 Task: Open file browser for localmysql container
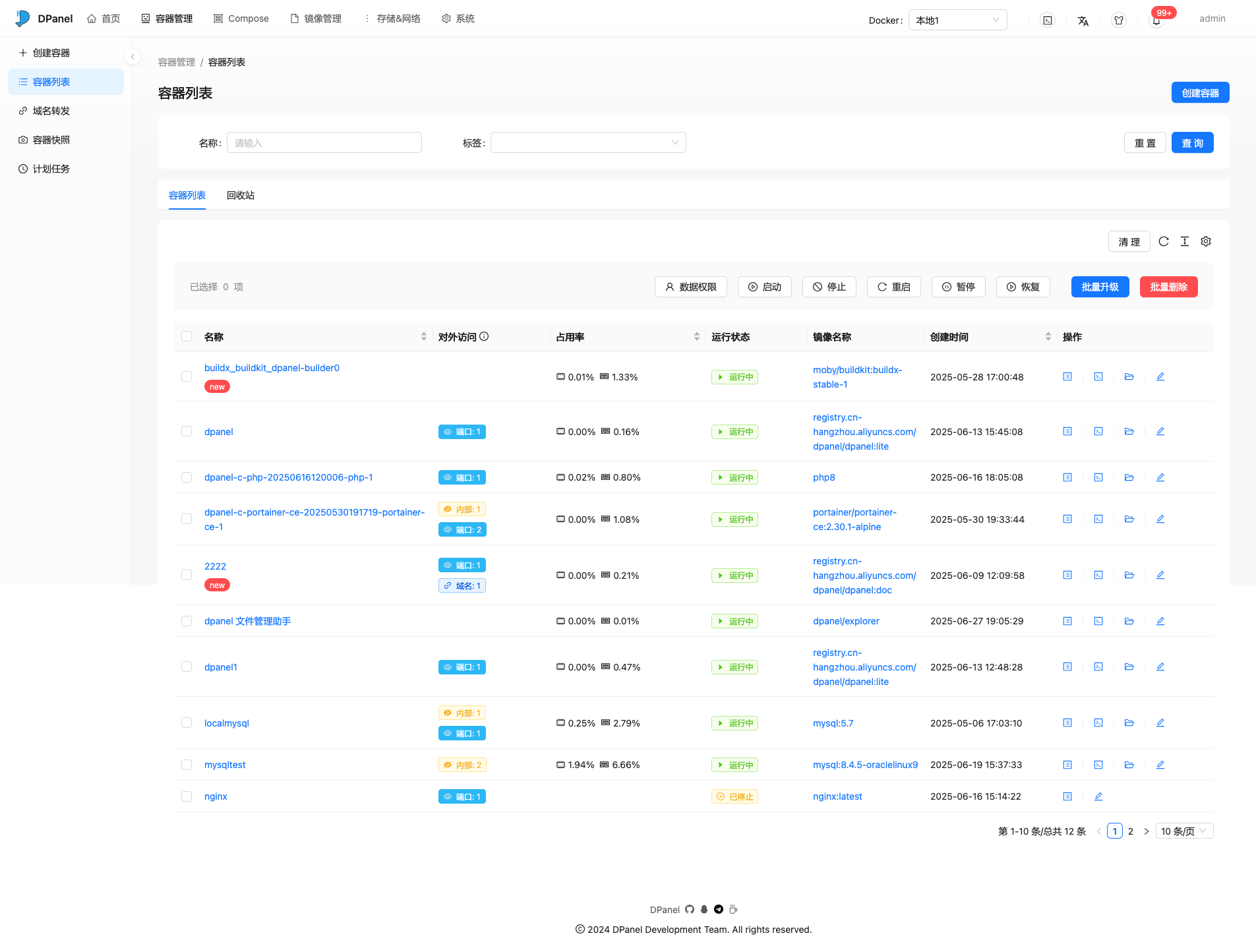tap(1129, 723)
